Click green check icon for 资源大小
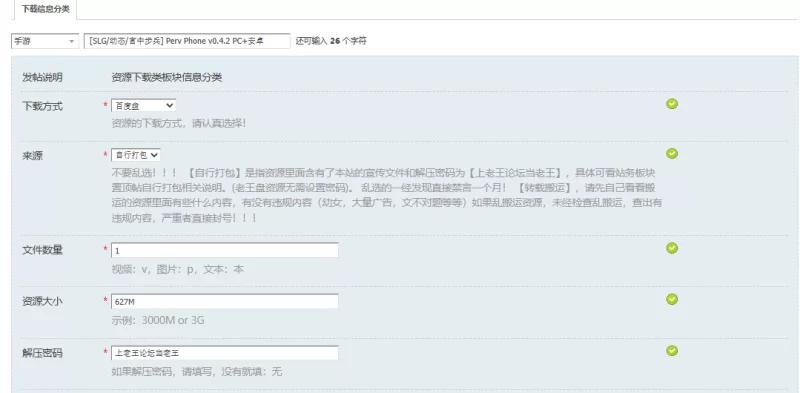This screenshot has height=393, width=800. [x=672, y=299]
